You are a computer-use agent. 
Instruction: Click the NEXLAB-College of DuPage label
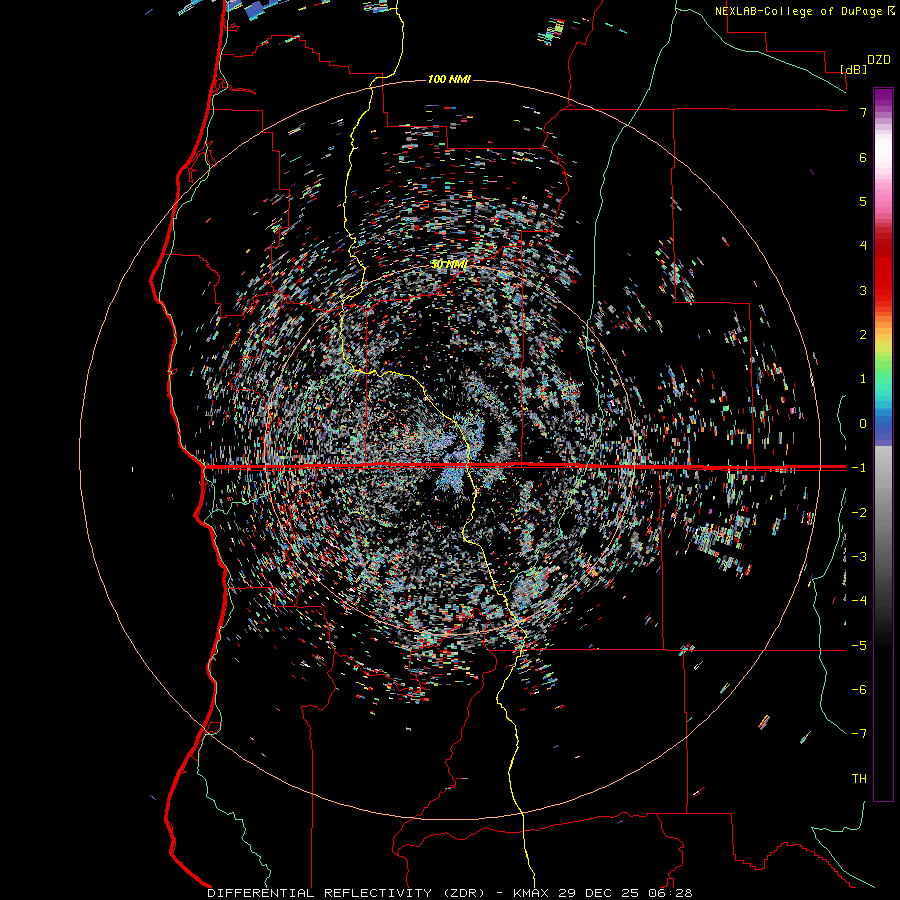(x=798, y=11)
